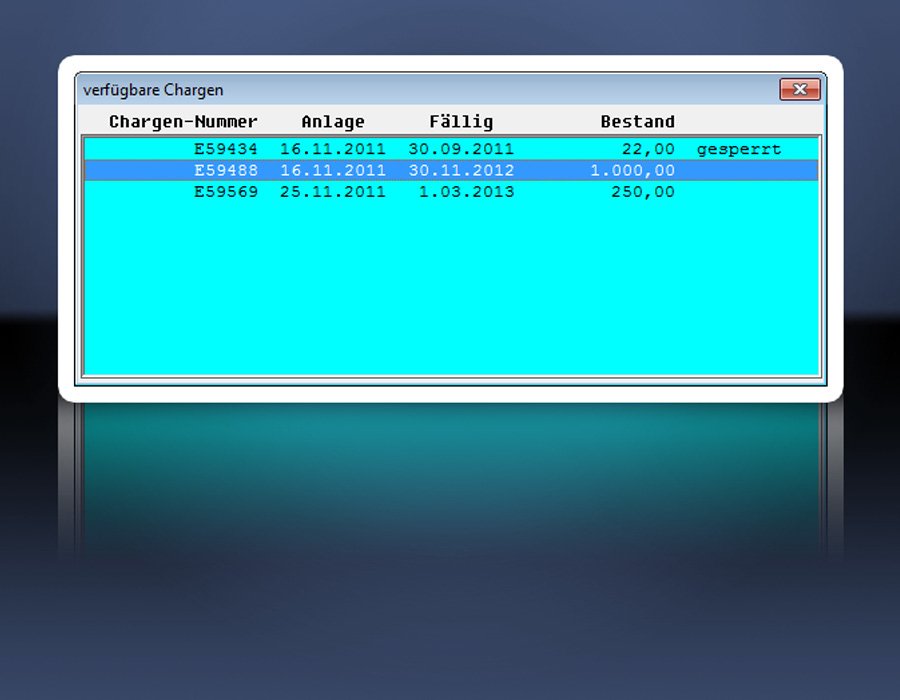Click the Chargen-Nummer column header
The width and height of the screenshot is (900, 700).
coord(183,122)
